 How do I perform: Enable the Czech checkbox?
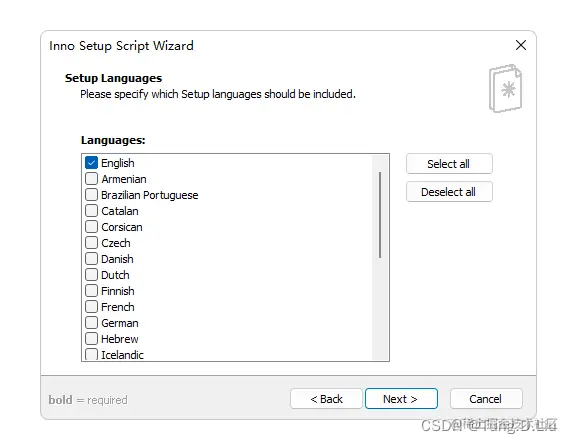click(x=91, y=243)
